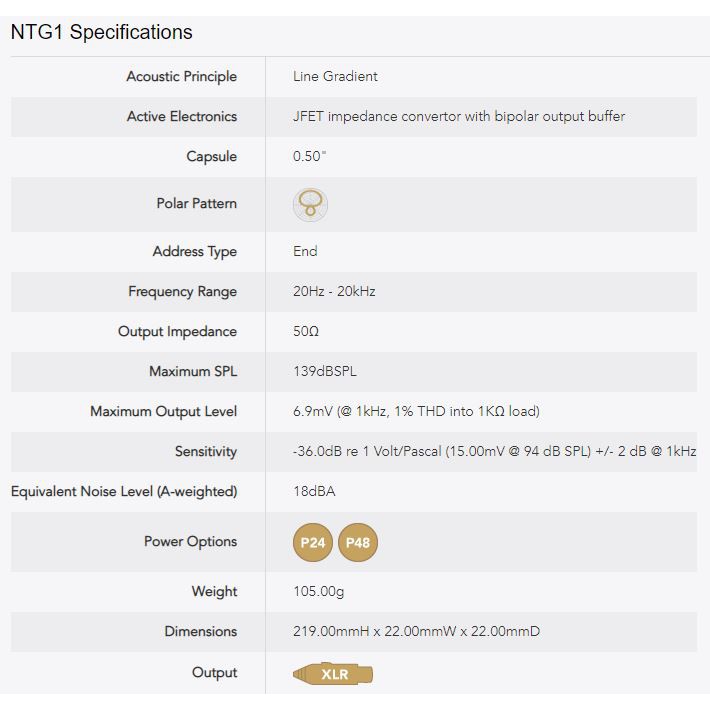Click the Output Impedance 50Ω value

point(306,332)
